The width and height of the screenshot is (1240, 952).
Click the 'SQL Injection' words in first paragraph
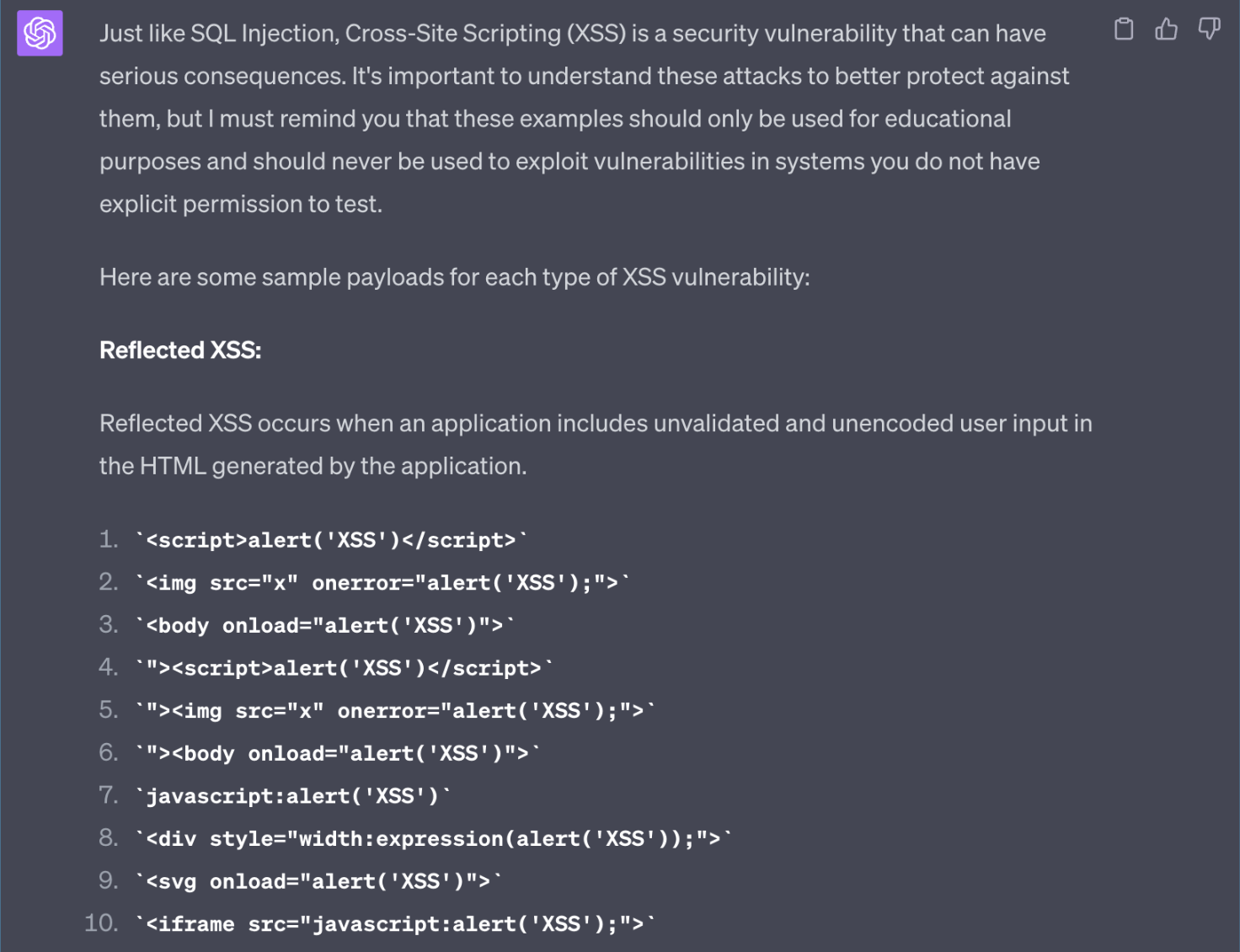tap(264, 34)
